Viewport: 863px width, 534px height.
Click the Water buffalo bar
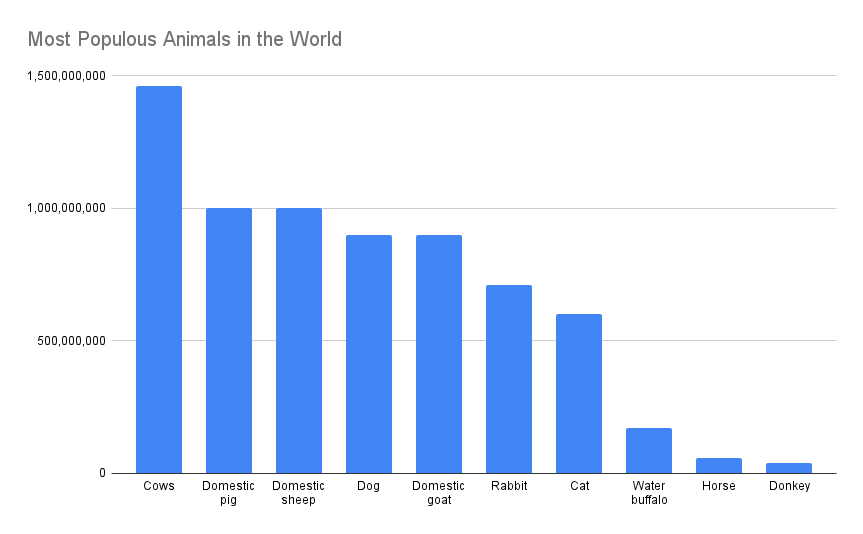click(x=649, y=451)
